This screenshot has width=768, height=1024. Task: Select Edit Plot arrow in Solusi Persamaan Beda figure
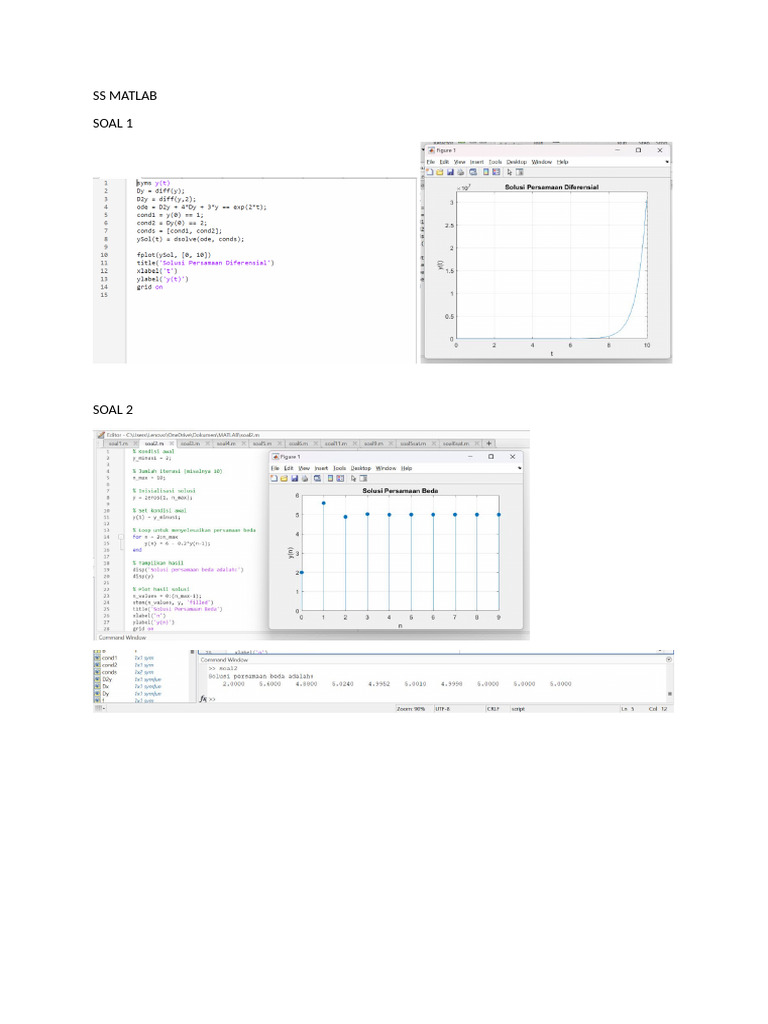coord(353,478)
